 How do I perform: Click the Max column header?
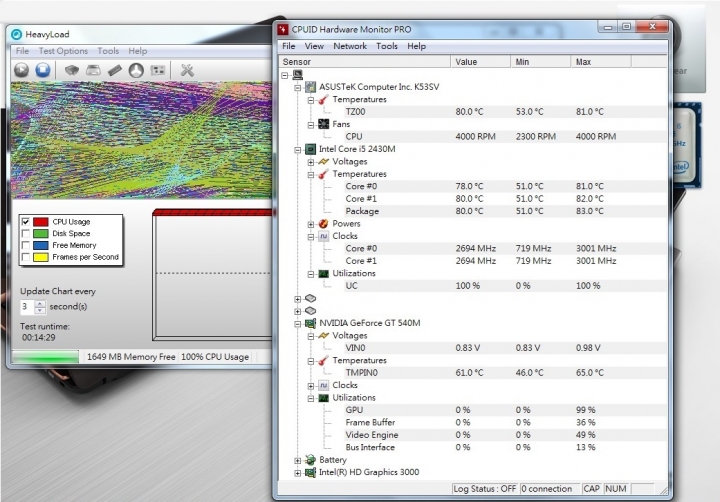point(601,62)
